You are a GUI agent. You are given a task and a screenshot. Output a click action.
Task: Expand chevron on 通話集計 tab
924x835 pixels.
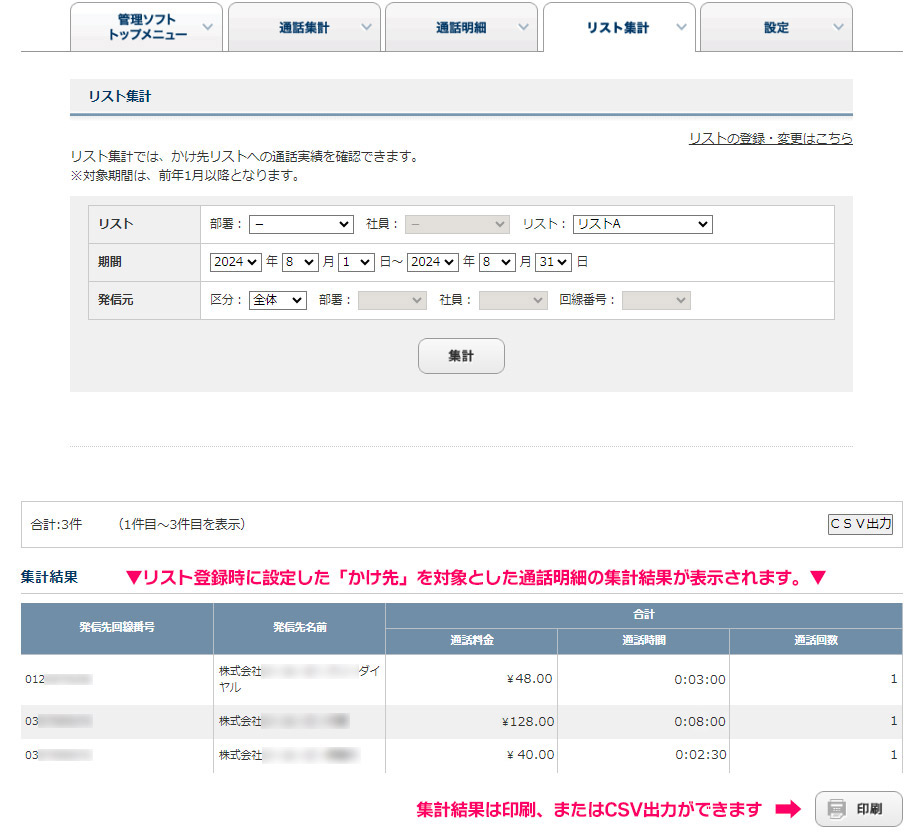(366, 28)
